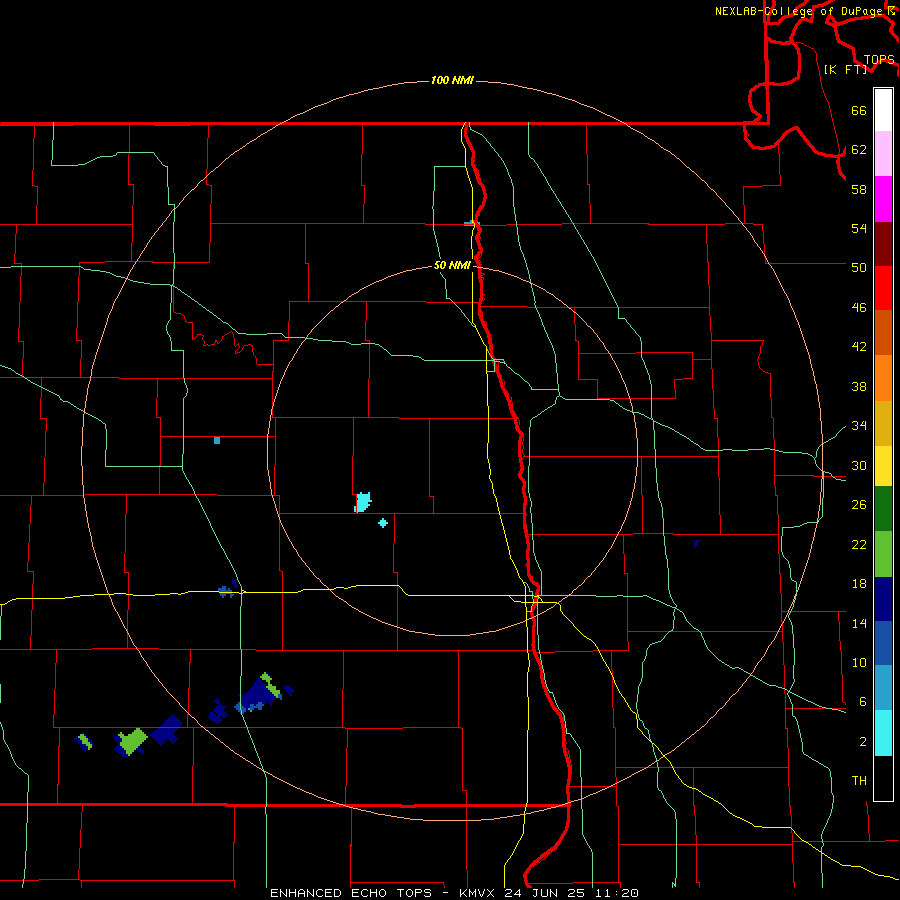This screenshot has width=900, height=900.
Task: Click the legend value 14
Action: pyautogui.click(x=859, y=623)
